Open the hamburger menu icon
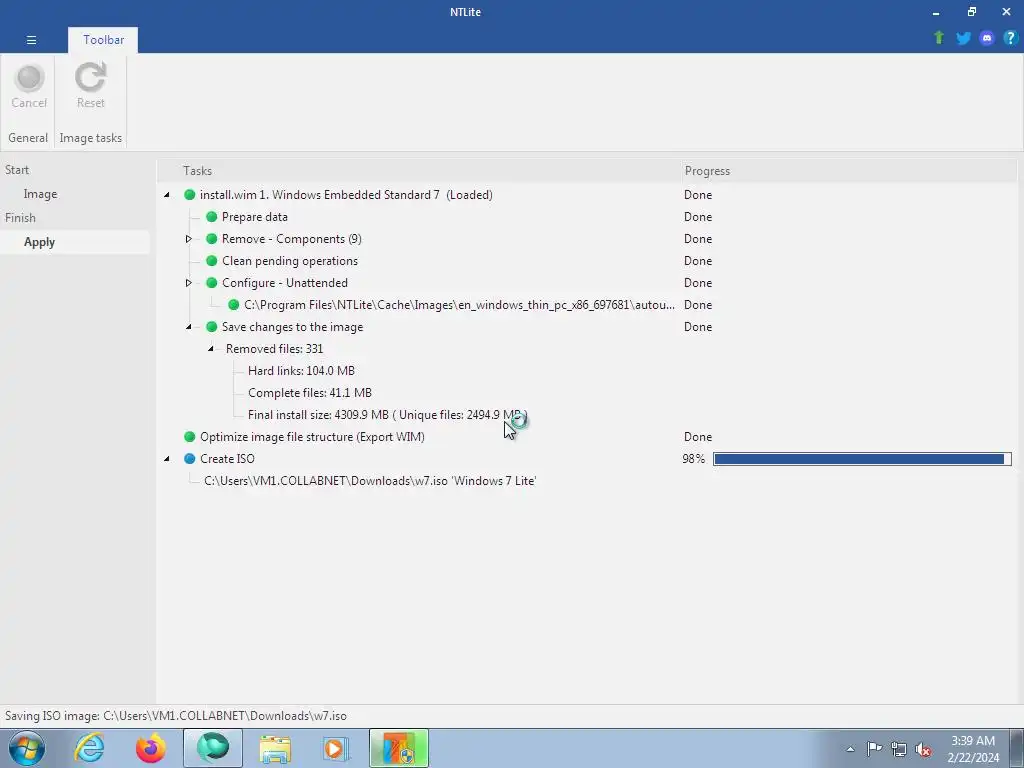The image size is (1024, 768). point(31,40)
